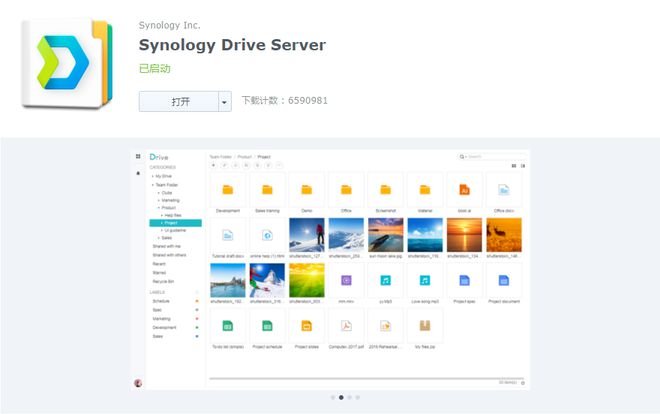
Task: Click the Product breadcrumb link
Action: (x=244, y=157)
